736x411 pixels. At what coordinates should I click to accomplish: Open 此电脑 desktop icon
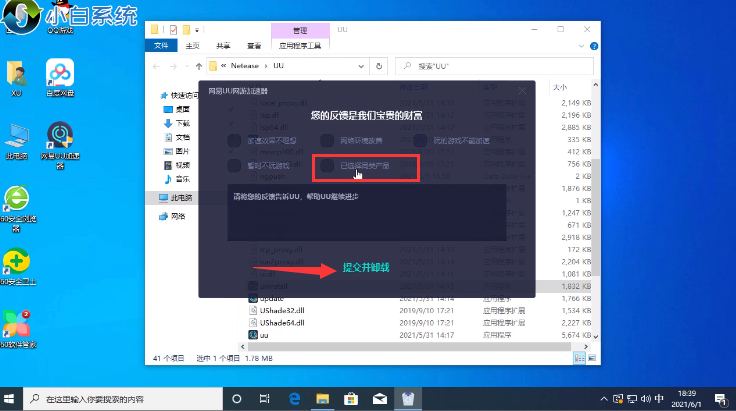[17, 141]
